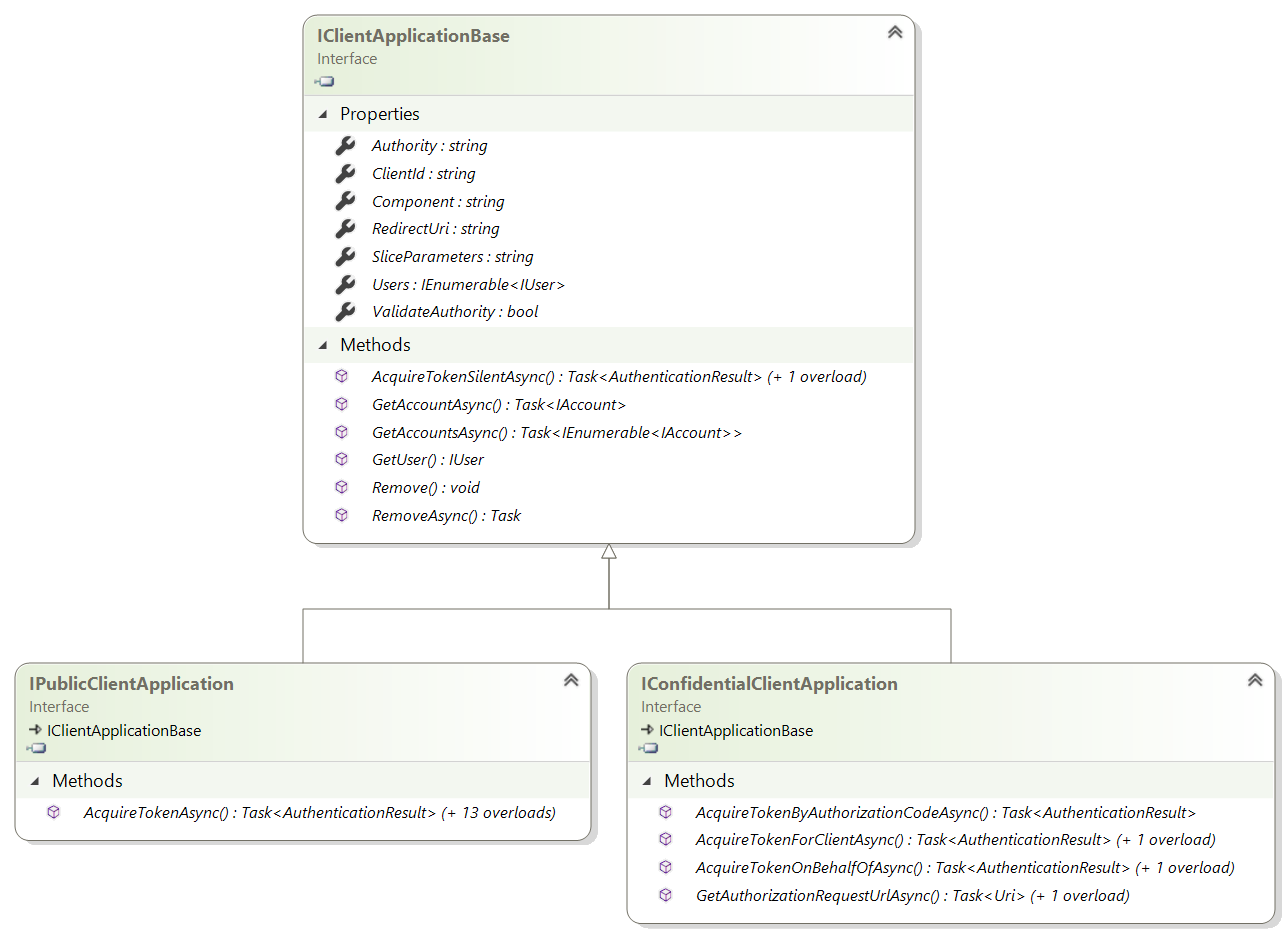Select the IClientApplicationBase title text
1288x937 pixels.
coord(413,36)
